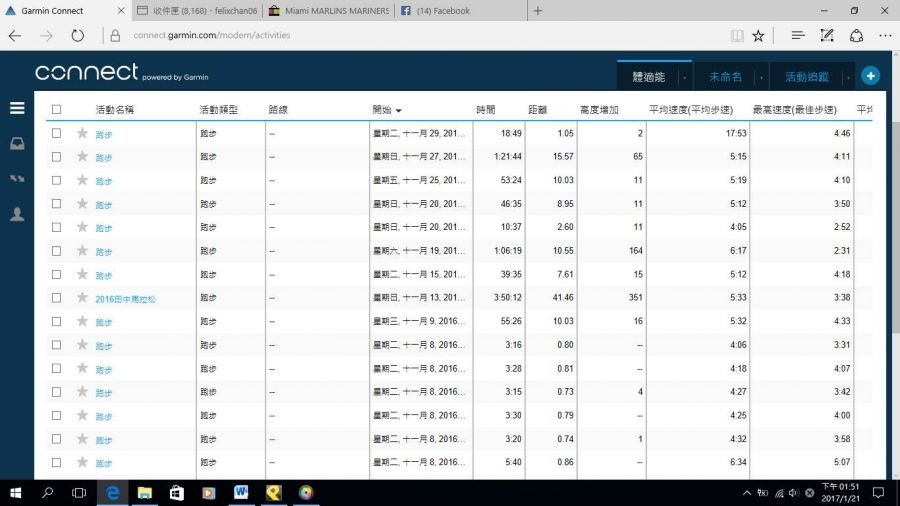Viewport: 900px width, 506px height.
Task: Click the share icon in browser toolbar
Action: coord(856,36)
